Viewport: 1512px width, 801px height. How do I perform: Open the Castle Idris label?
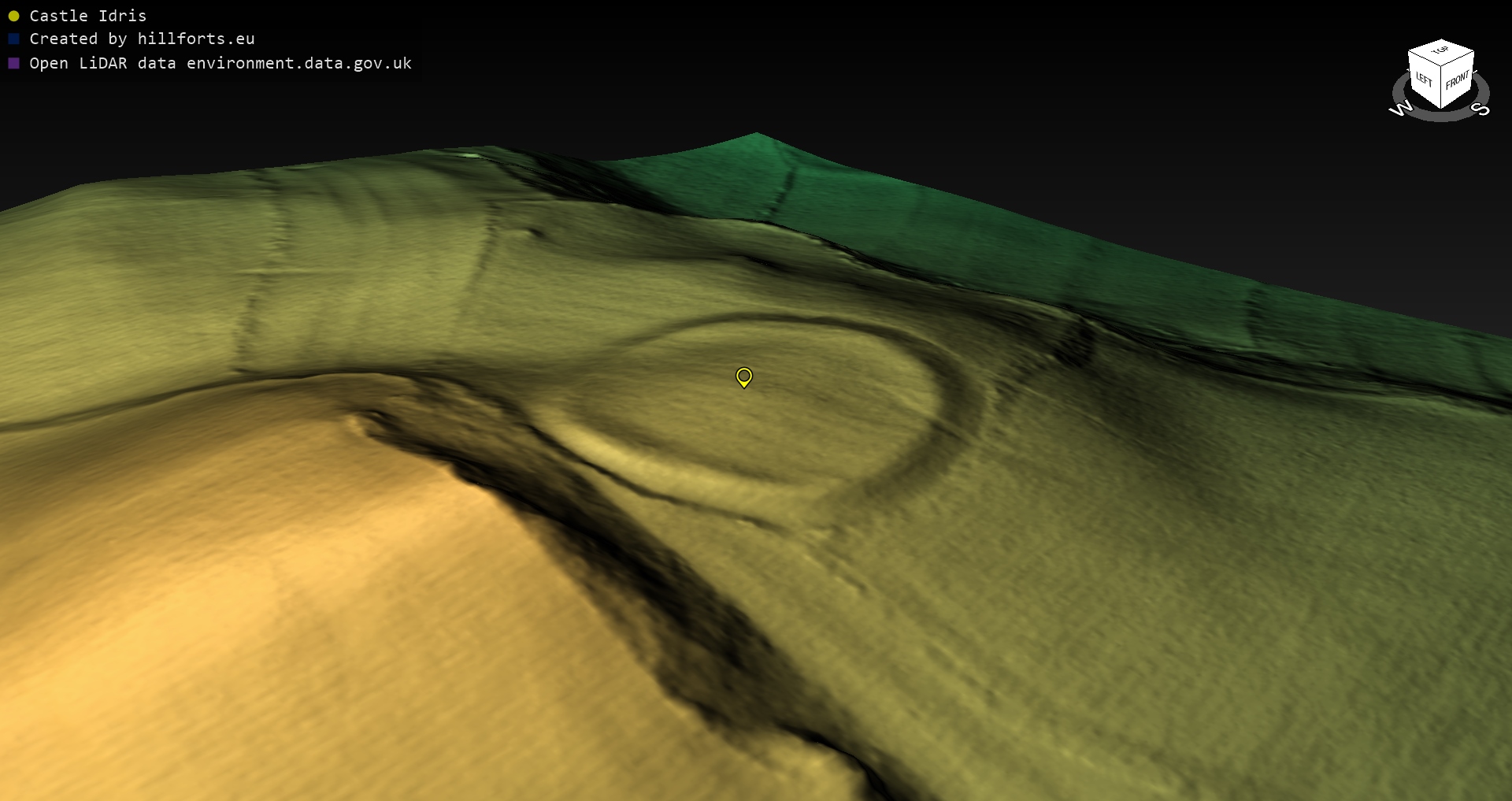click(87, 16)
